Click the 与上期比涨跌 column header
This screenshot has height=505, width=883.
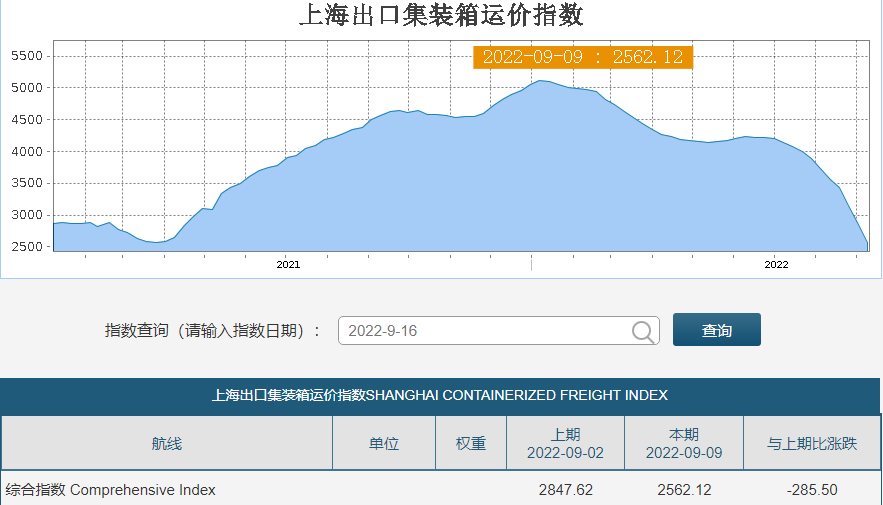pos(811,443)
